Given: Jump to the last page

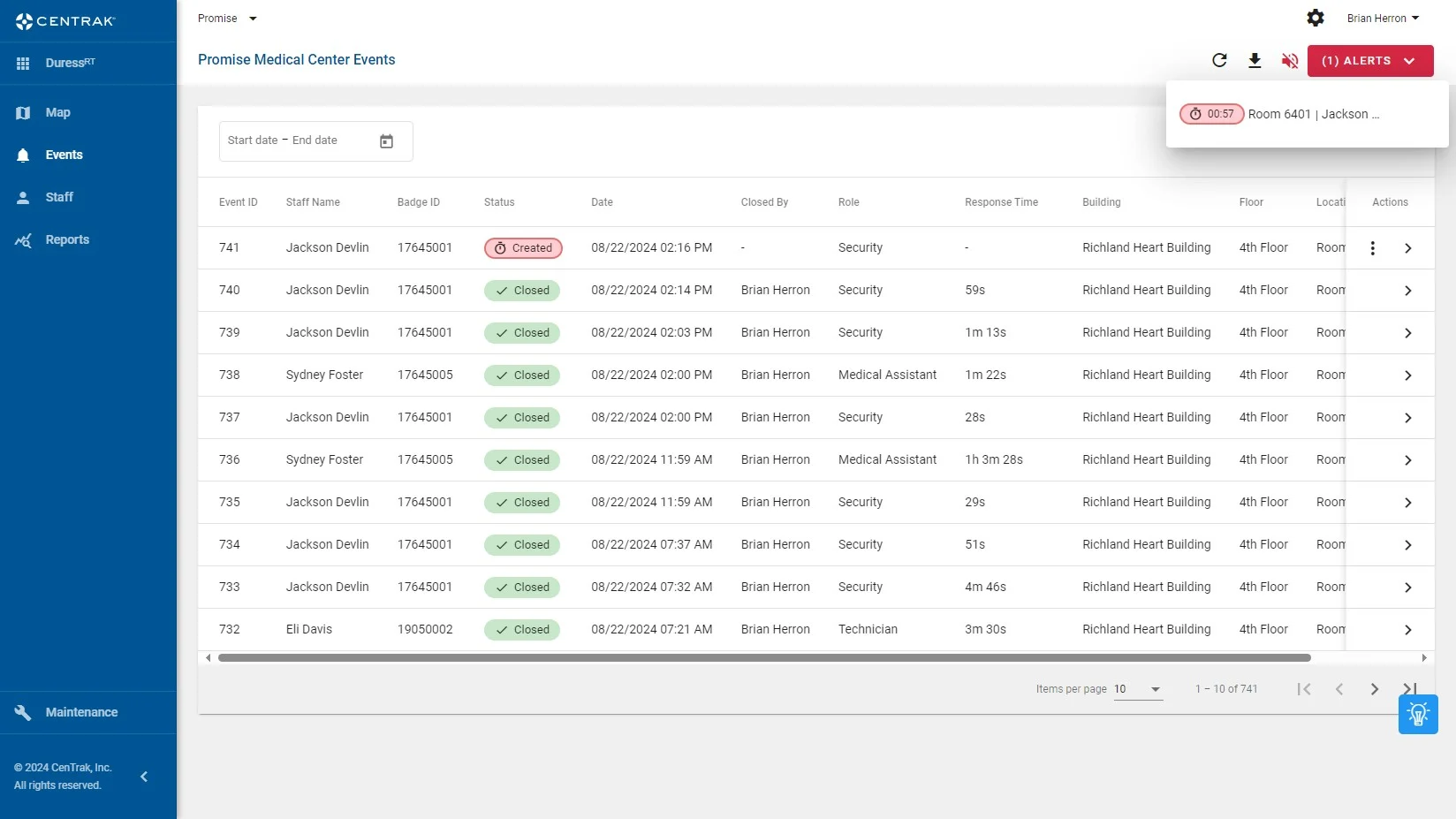Looking at the screenshot, I should 1409,688.
